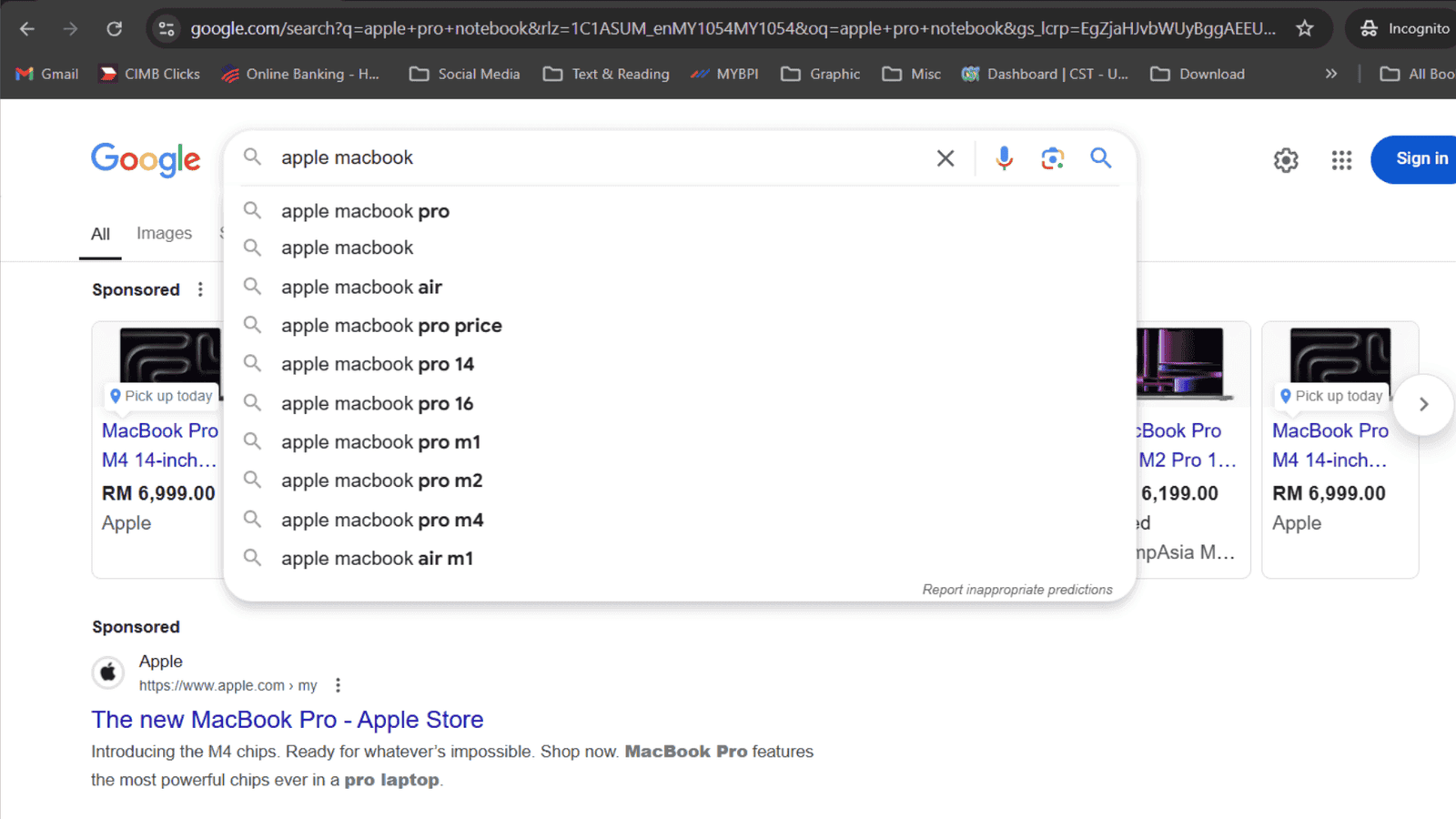Click the MacBook Pro M2 Pro thumbnail
Screen dimensions: 1456x819
[1183, 363]
